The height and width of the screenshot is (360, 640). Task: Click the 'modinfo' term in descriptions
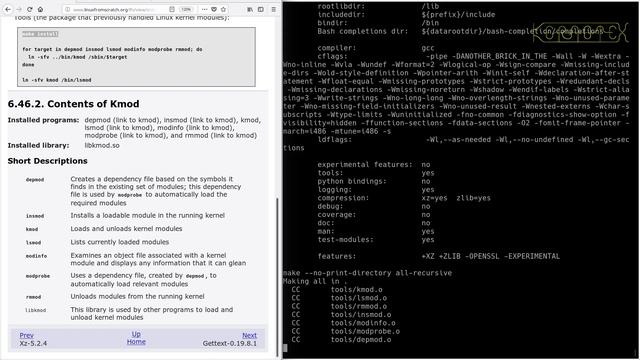[x=36, y=256]
